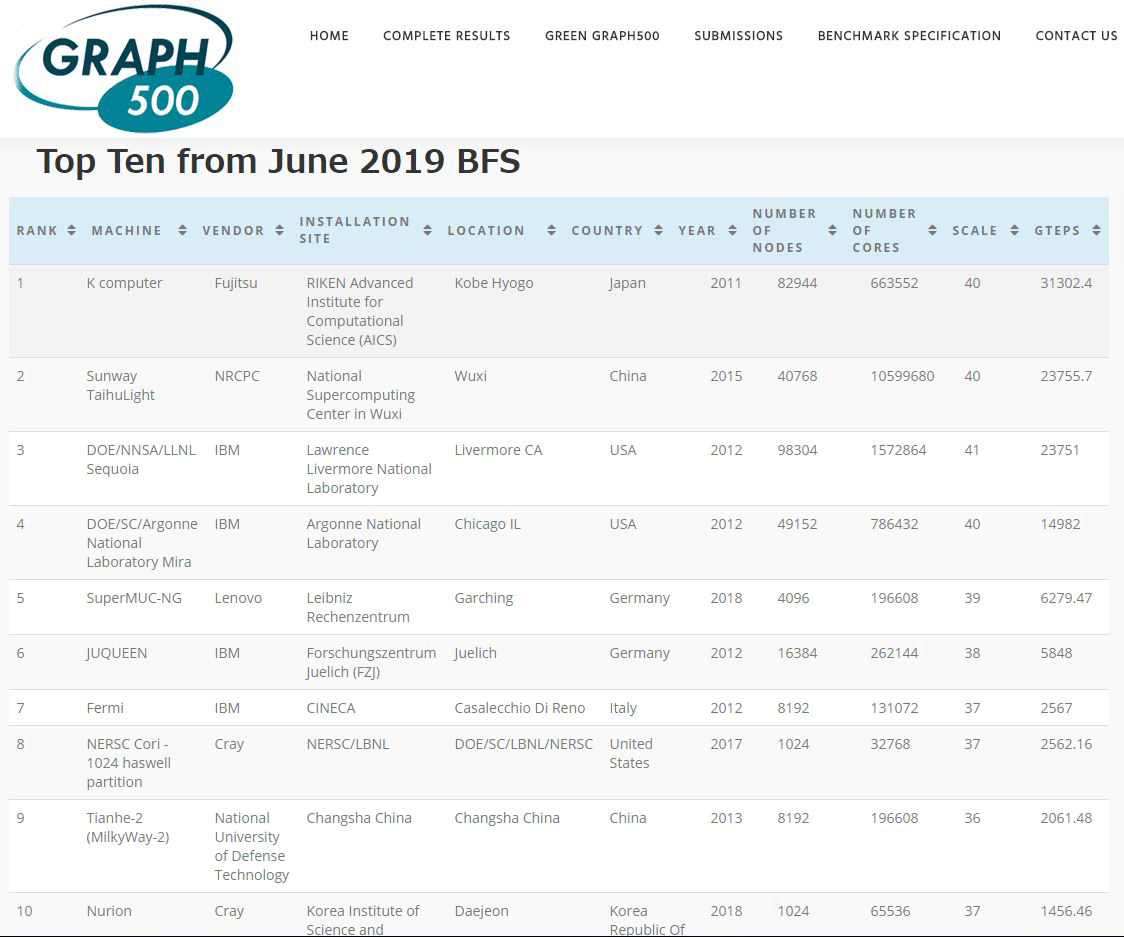Click the CINECA installation site cell
Screen dimensions: 1124x937
point(330,708)
